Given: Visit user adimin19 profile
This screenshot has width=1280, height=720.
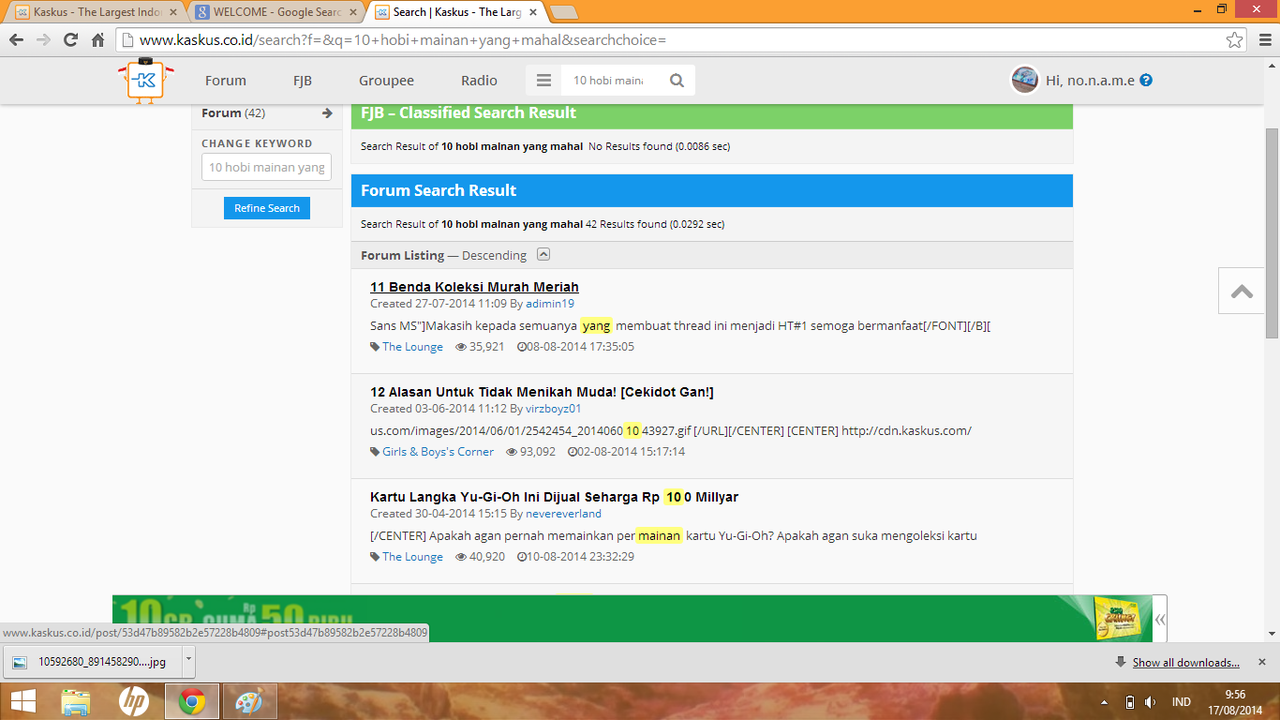Looking at the screenshot, I should coord(550,304).
